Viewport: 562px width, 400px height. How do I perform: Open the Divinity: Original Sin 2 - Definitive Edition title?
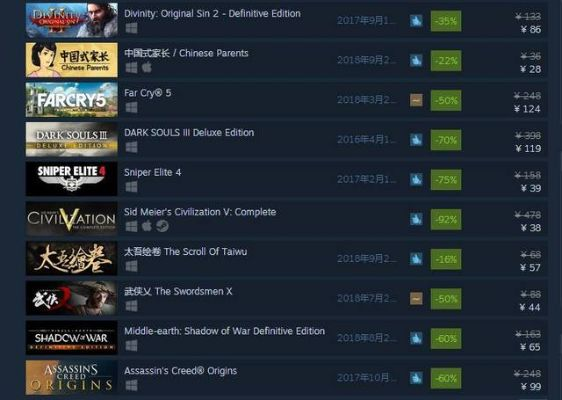[x=212, y=14]
